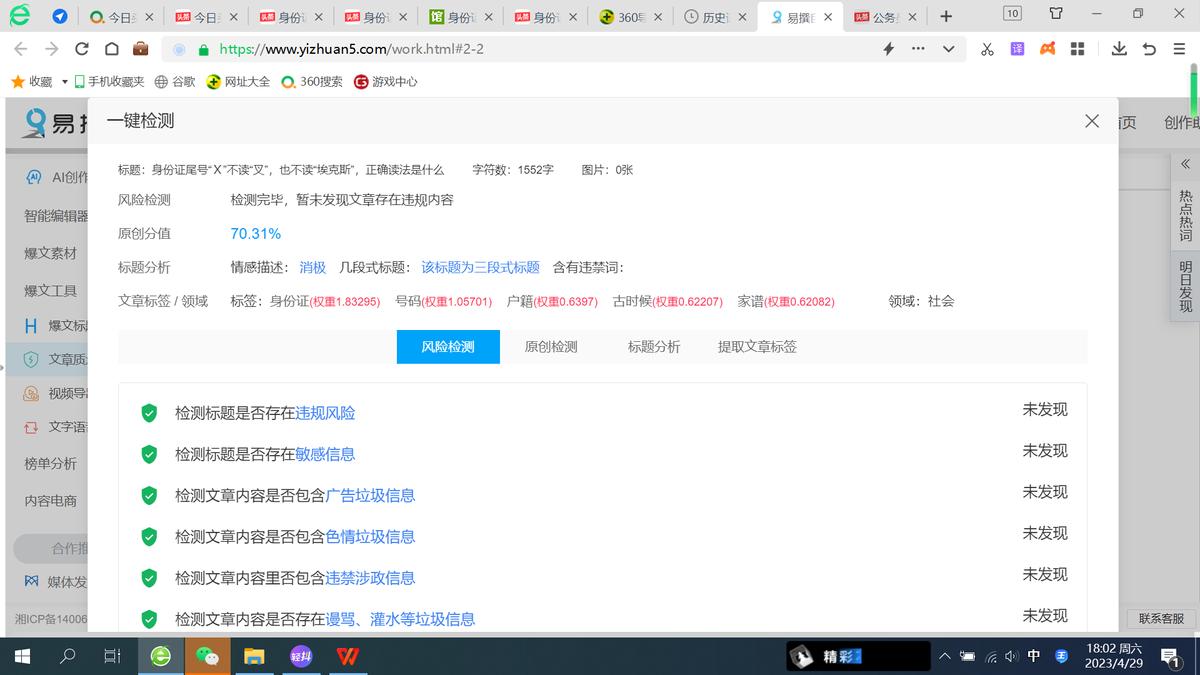This screenshot has width=1200, height=675.
Task: Expand hidden system tray icons chevron
Action: (944, 656)
